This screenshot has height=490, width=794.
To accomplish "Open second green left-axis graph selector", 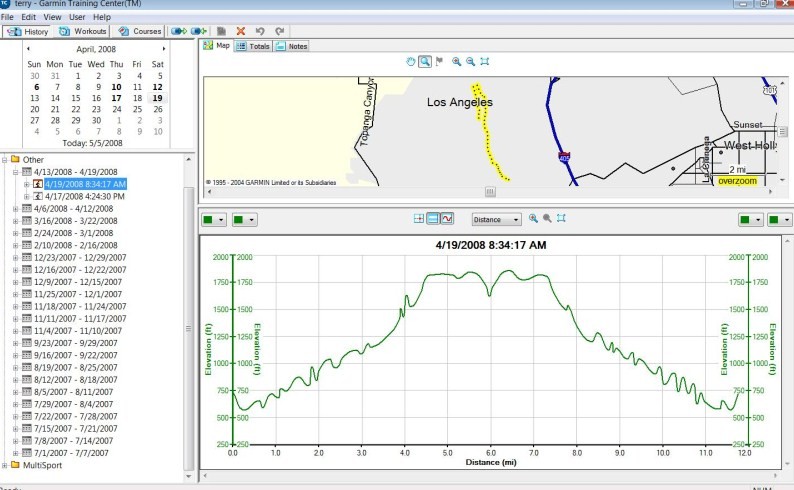I will click(x=244, y=220).
